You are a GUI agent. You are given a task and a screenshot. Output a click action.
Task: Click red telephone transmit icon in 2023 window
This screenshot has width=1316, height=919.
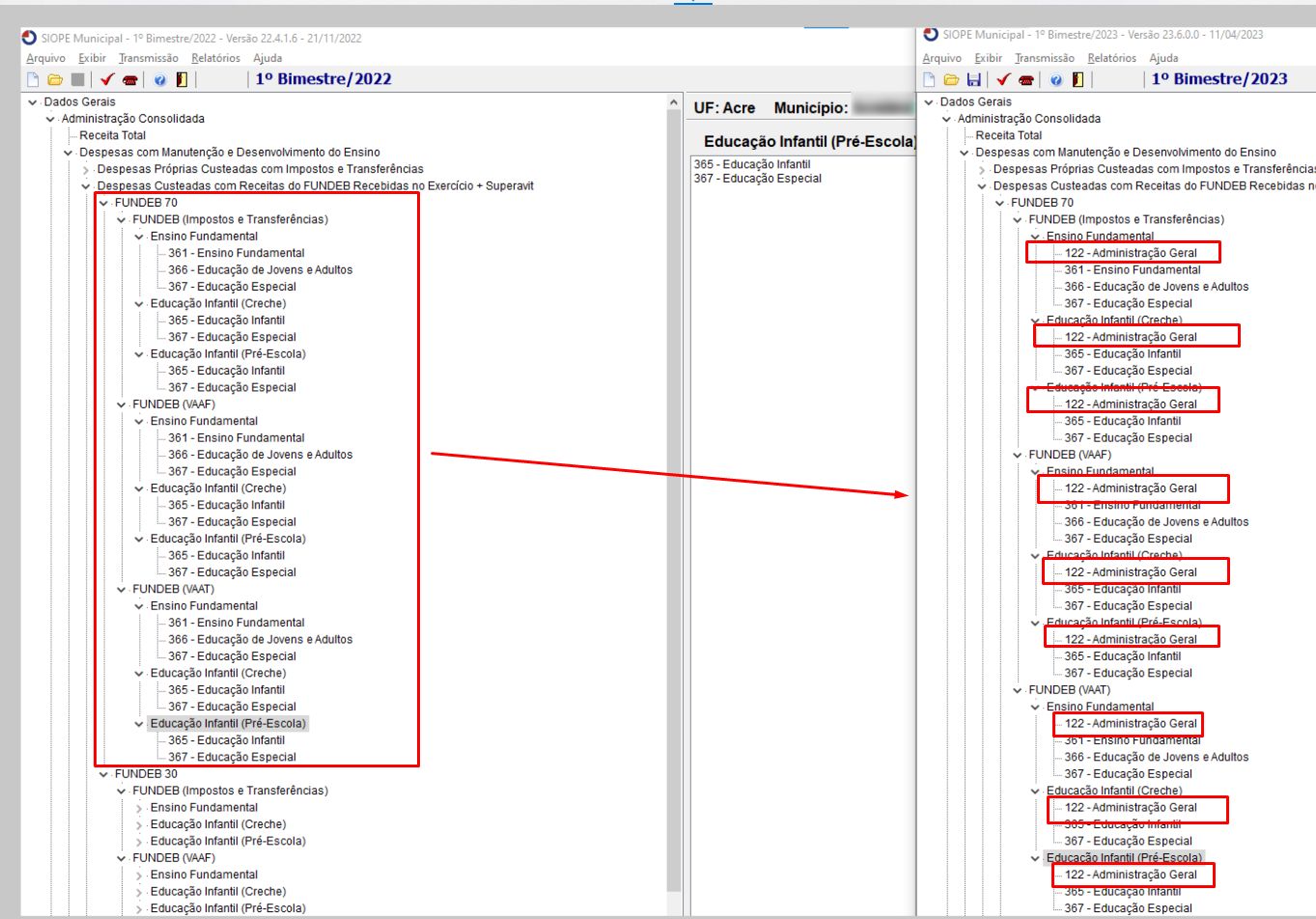[x=1026, y=79]
